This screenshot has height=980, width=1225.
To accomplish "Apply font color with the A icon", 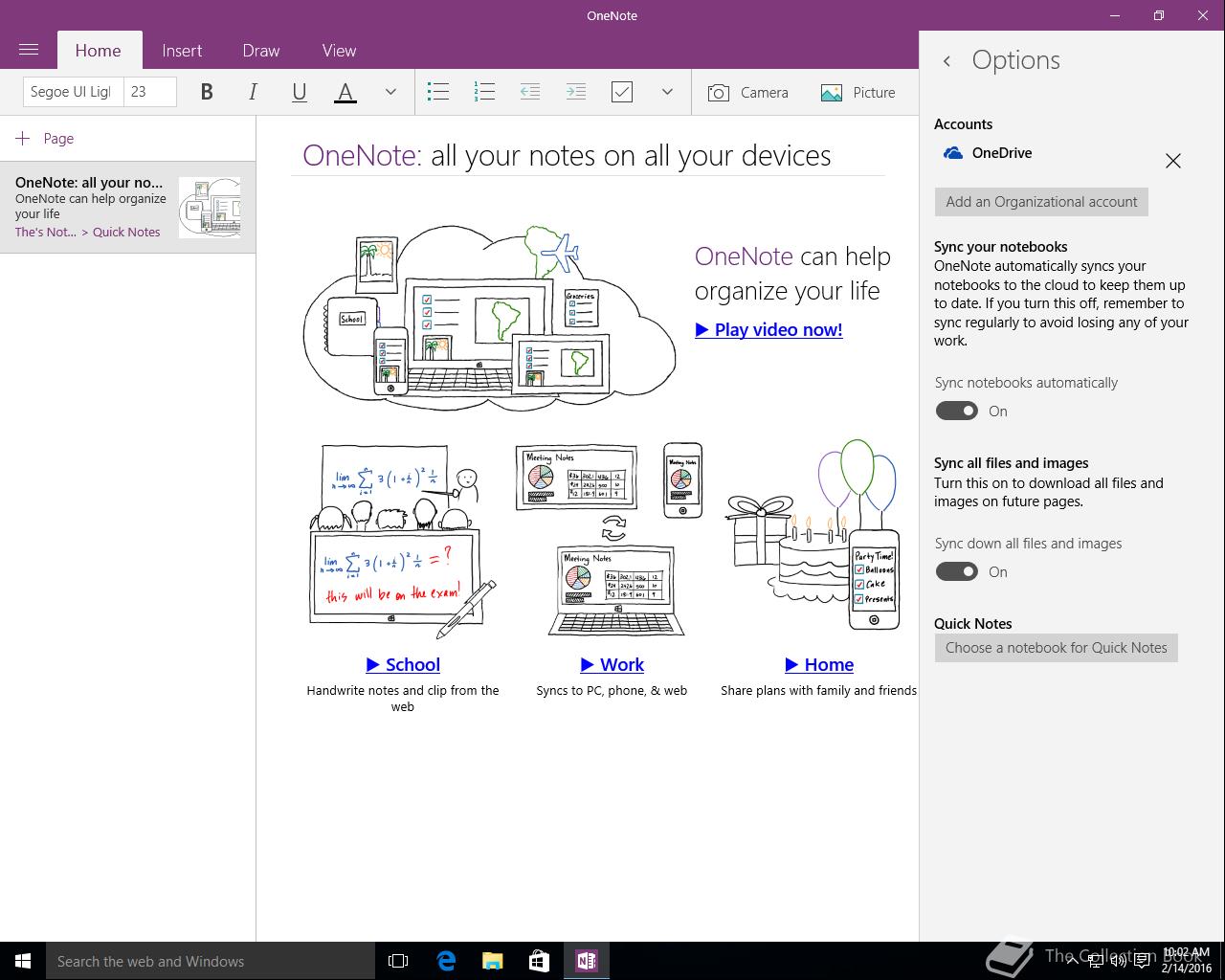I will (345, 92).
